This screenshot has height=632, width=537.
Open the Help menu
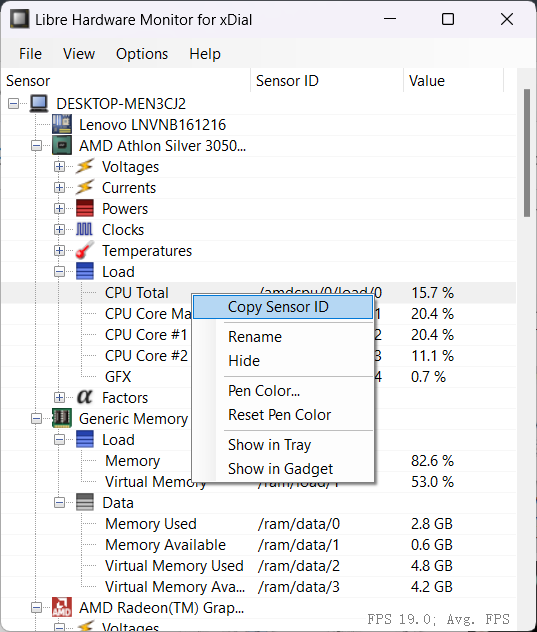pyautogui.click(x=205, y=54)
